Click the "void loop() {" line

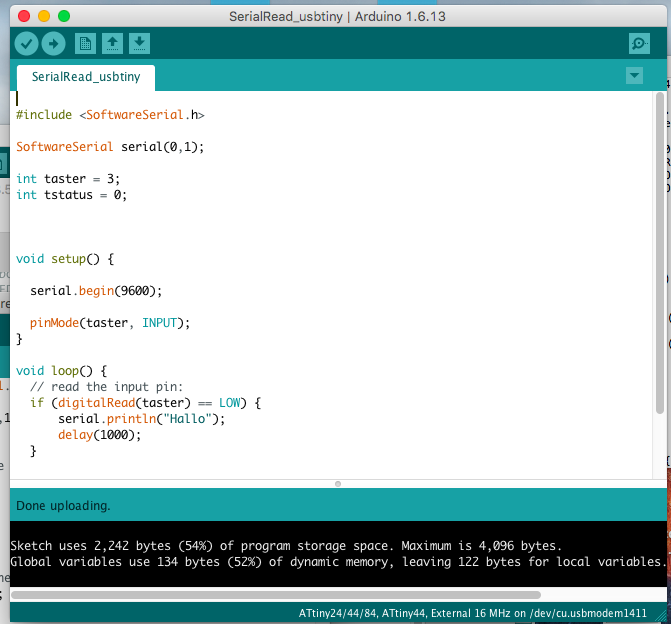click(x=62, y=371)
